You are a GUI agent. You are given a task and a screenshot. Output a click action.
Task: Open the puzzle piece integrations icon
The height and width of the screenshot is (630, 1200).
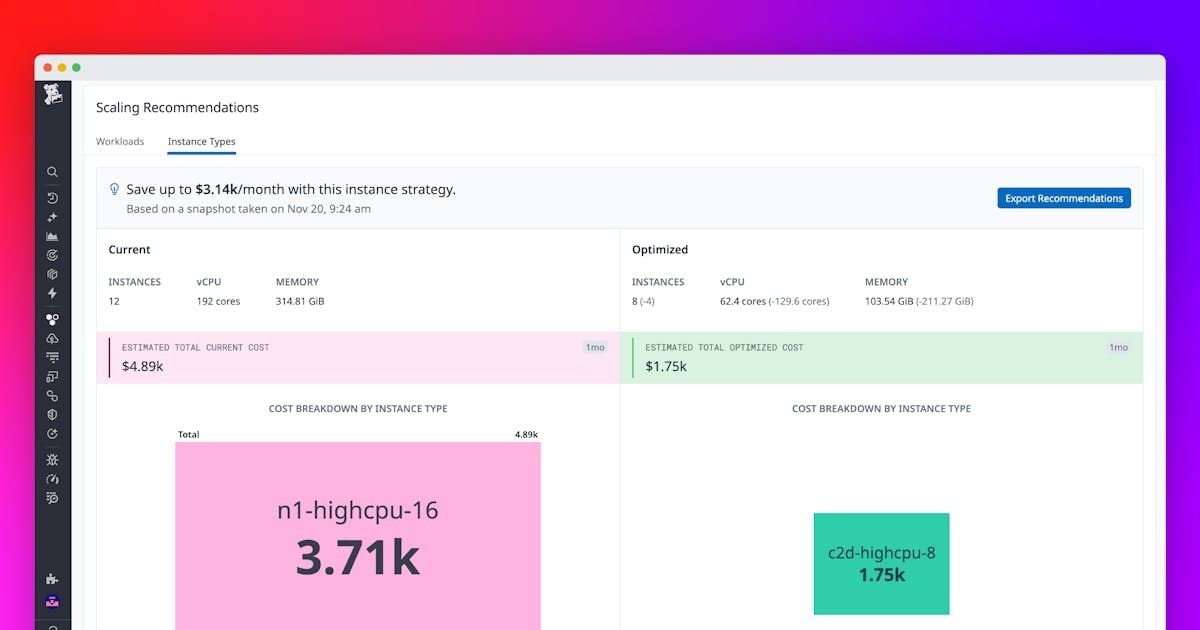[52, 579]
